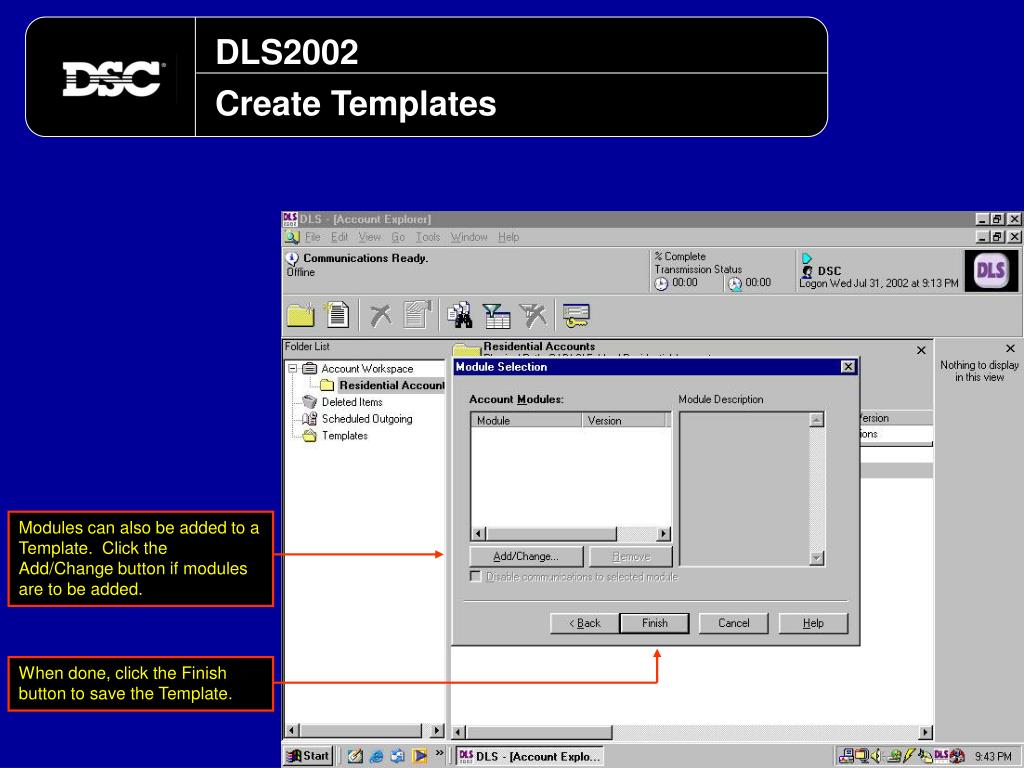
Task: Click the Remove Filter icon
Action: coord(534,315)
